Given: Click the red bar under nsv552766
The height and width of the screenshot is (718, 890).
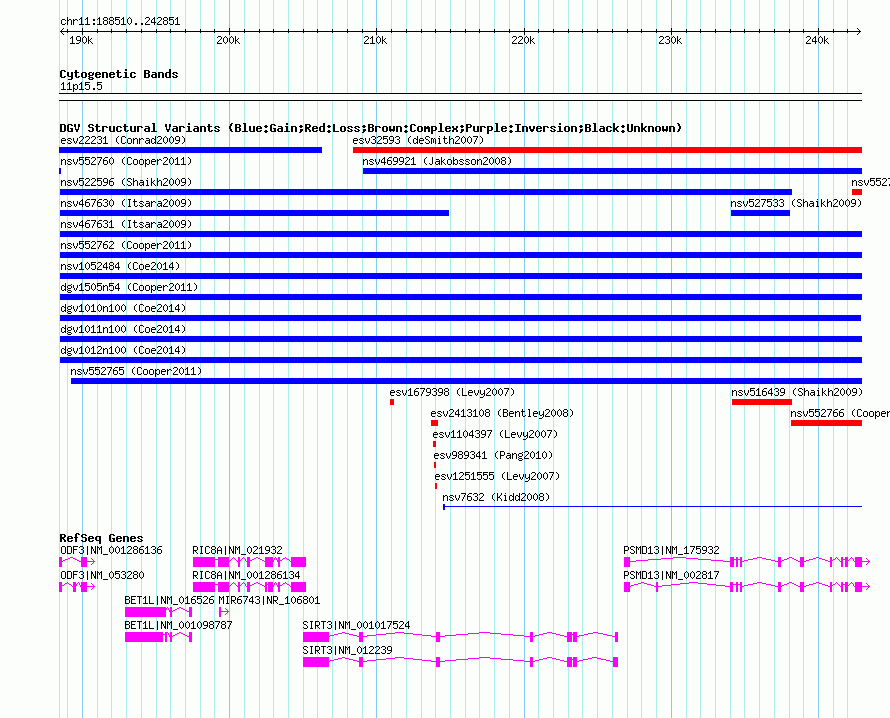Looking at the screenshot, I should [826, 423].
